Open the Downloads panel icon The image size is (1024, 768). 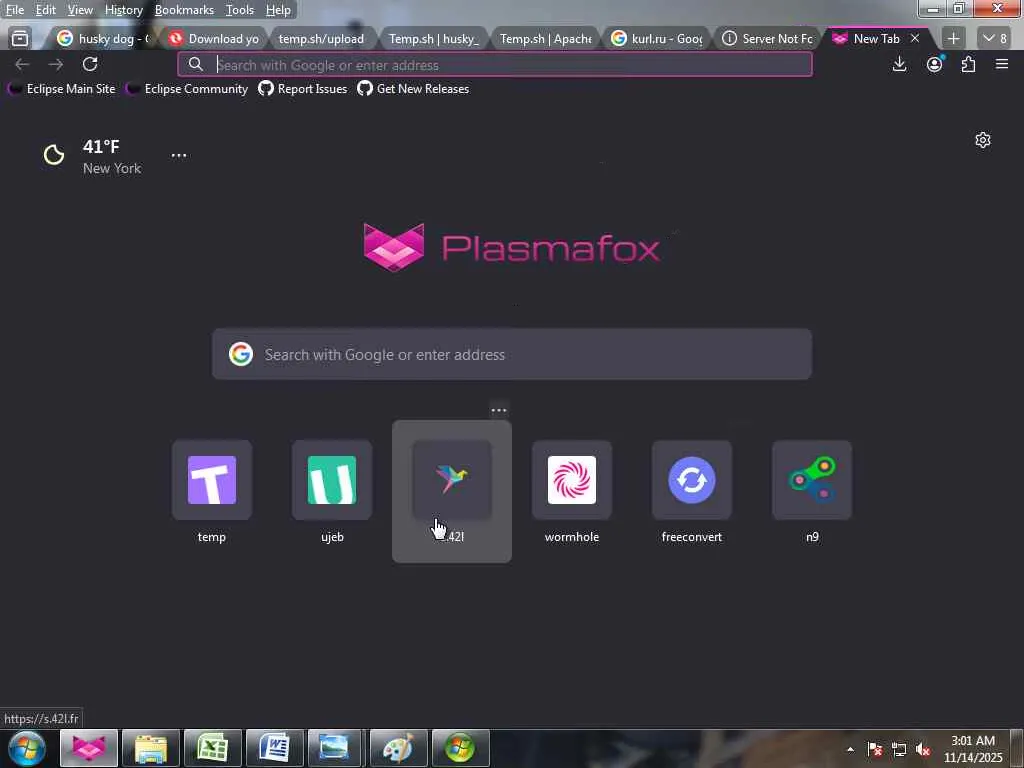pos(899,64)
